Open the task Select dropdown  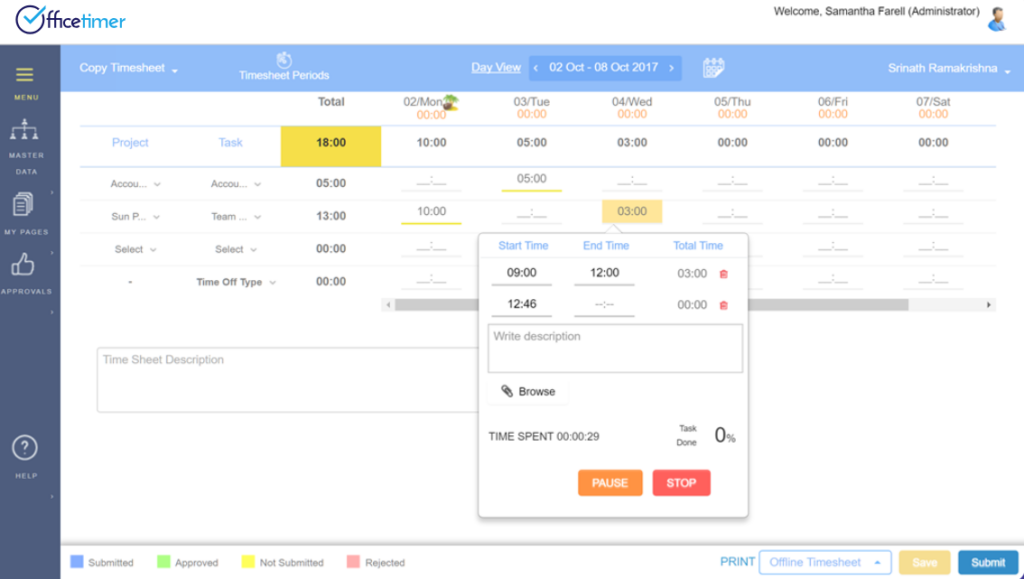(x=236, y=249)
